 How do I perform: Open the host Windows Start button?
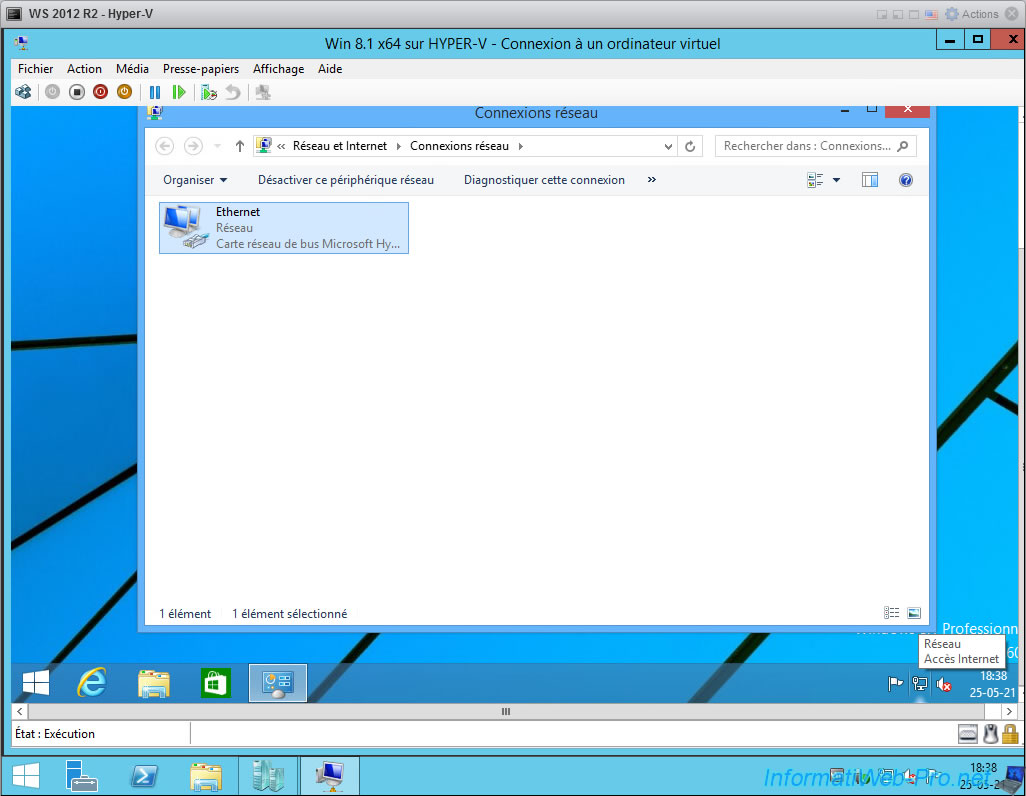26,776
